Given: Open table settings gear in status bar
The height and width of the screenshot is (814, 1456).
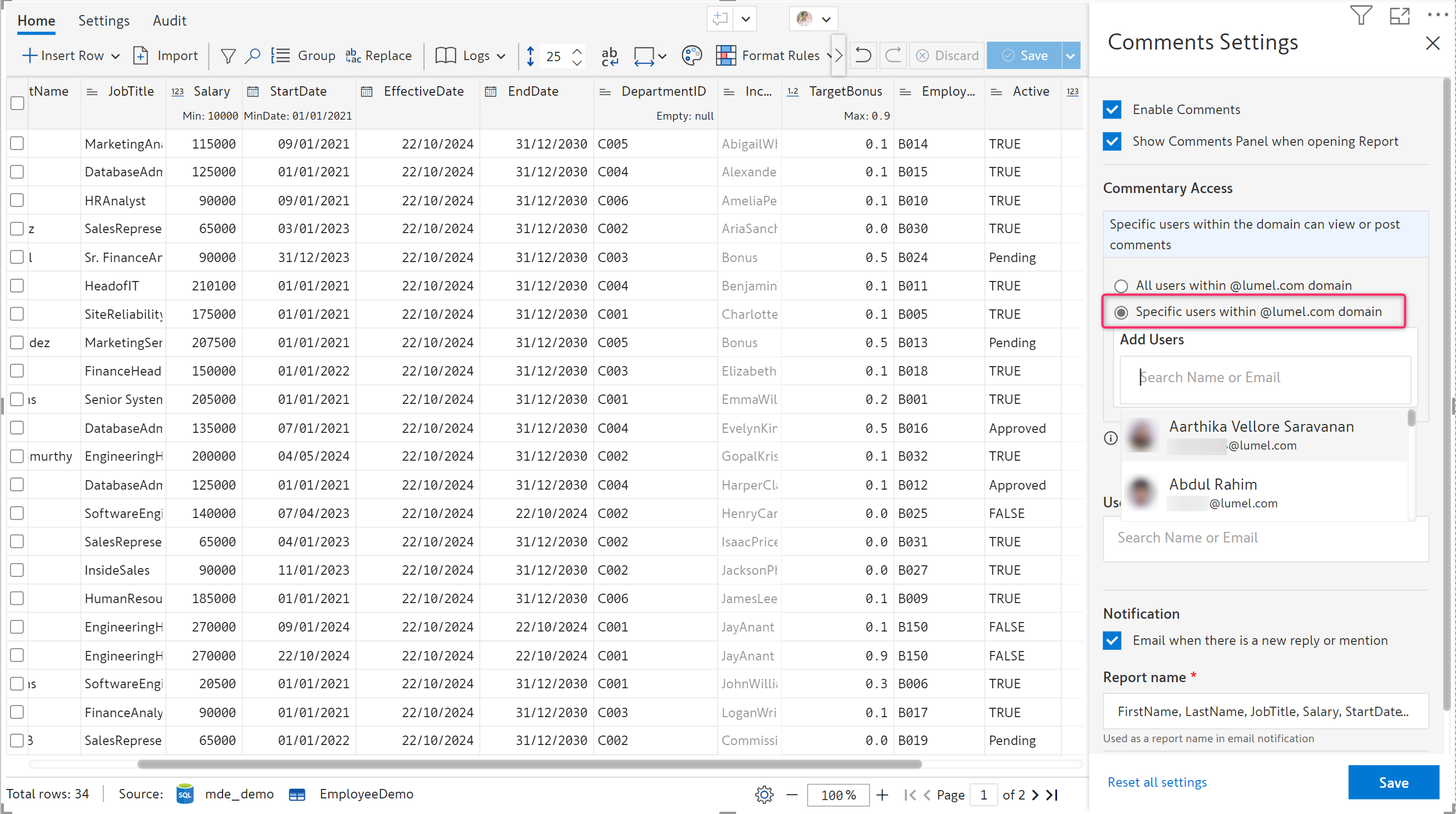Looking at the screenshot, I should click(764, 794).
